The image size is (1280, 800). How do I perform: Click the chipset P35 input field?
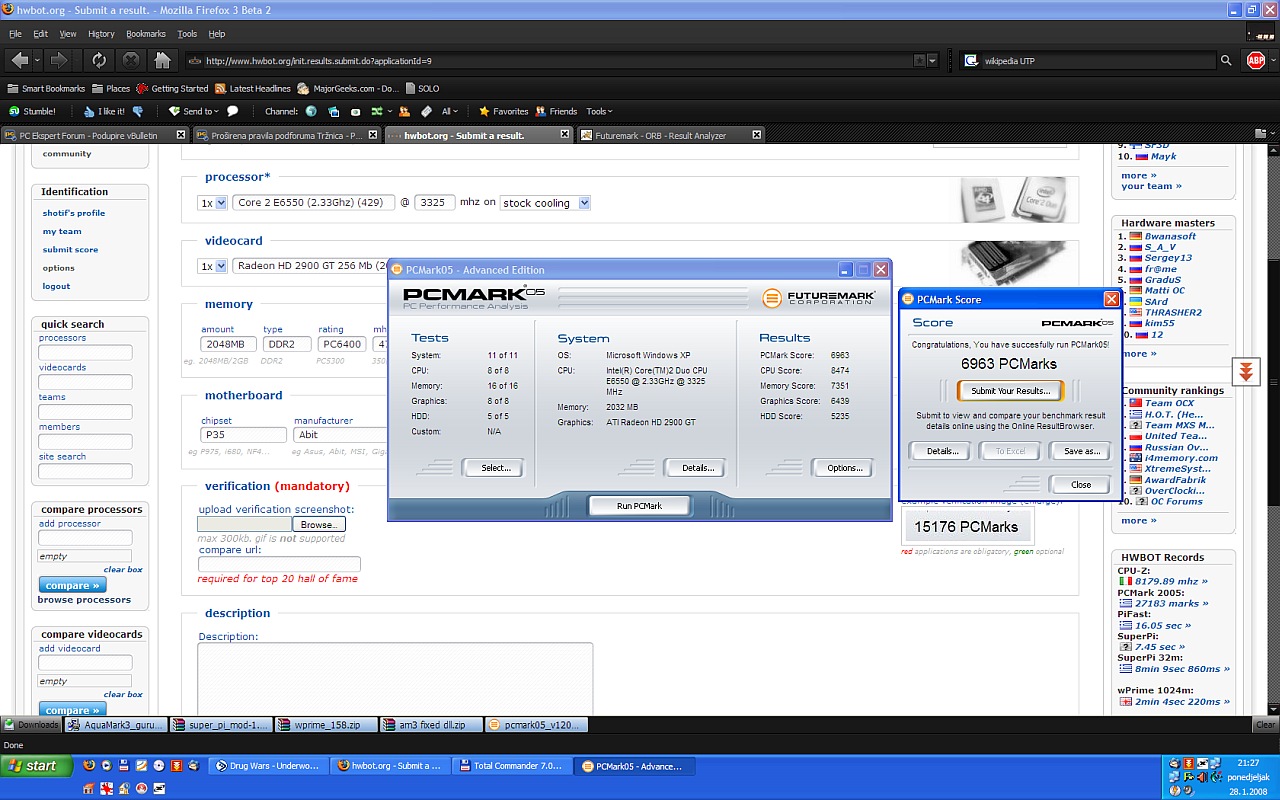pos(244,435)
